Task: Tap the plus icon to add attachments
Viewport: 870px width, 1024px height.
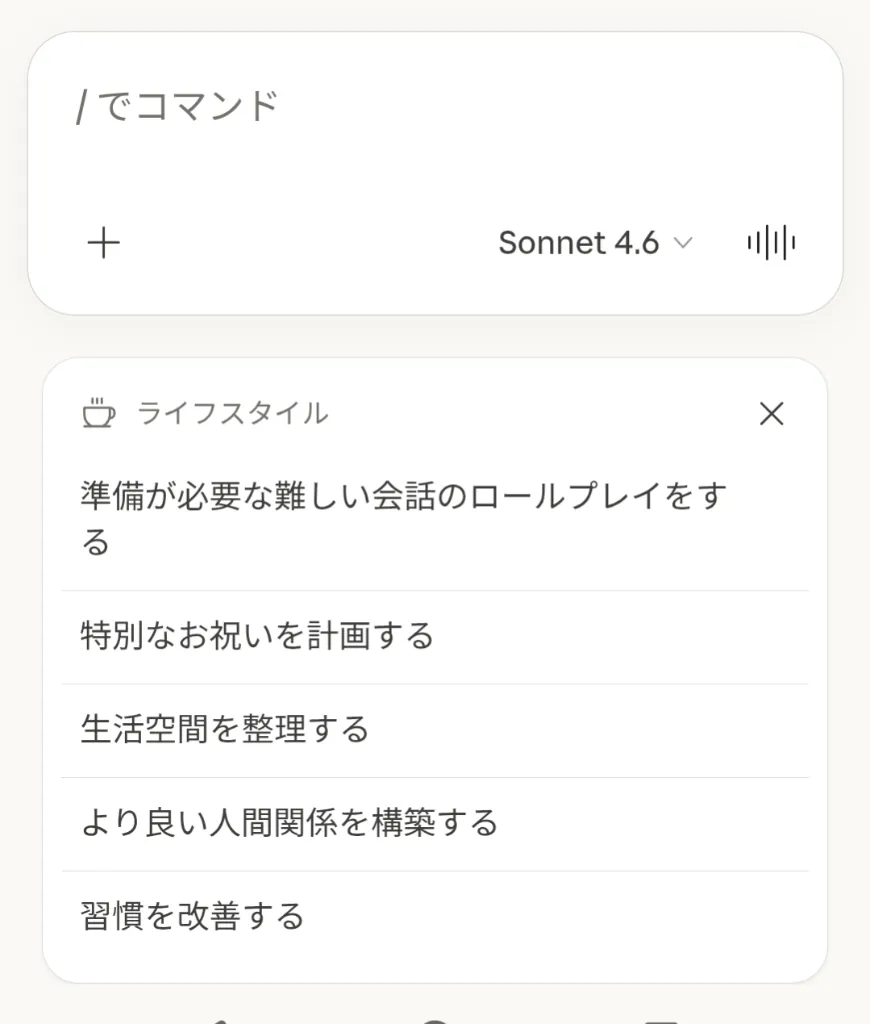Action: (x=104, y=243)
